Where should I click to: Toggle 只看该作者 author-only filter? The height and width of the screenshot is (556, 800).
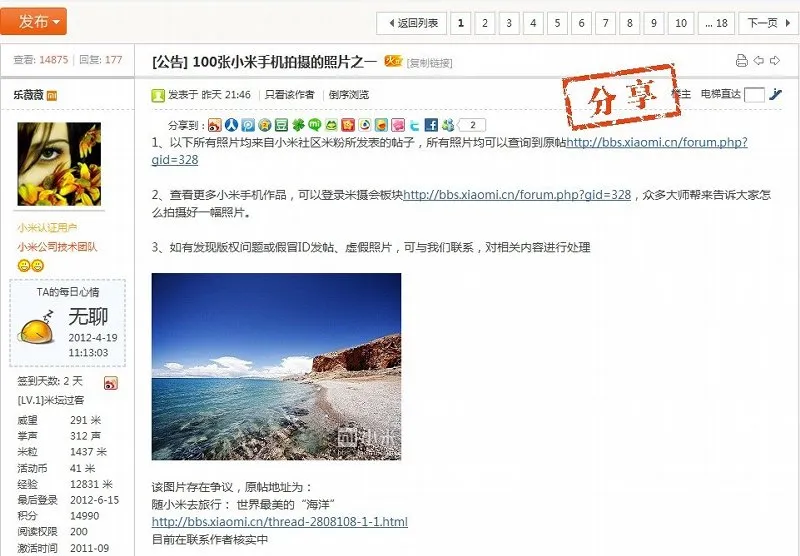(x=289, y=94)
